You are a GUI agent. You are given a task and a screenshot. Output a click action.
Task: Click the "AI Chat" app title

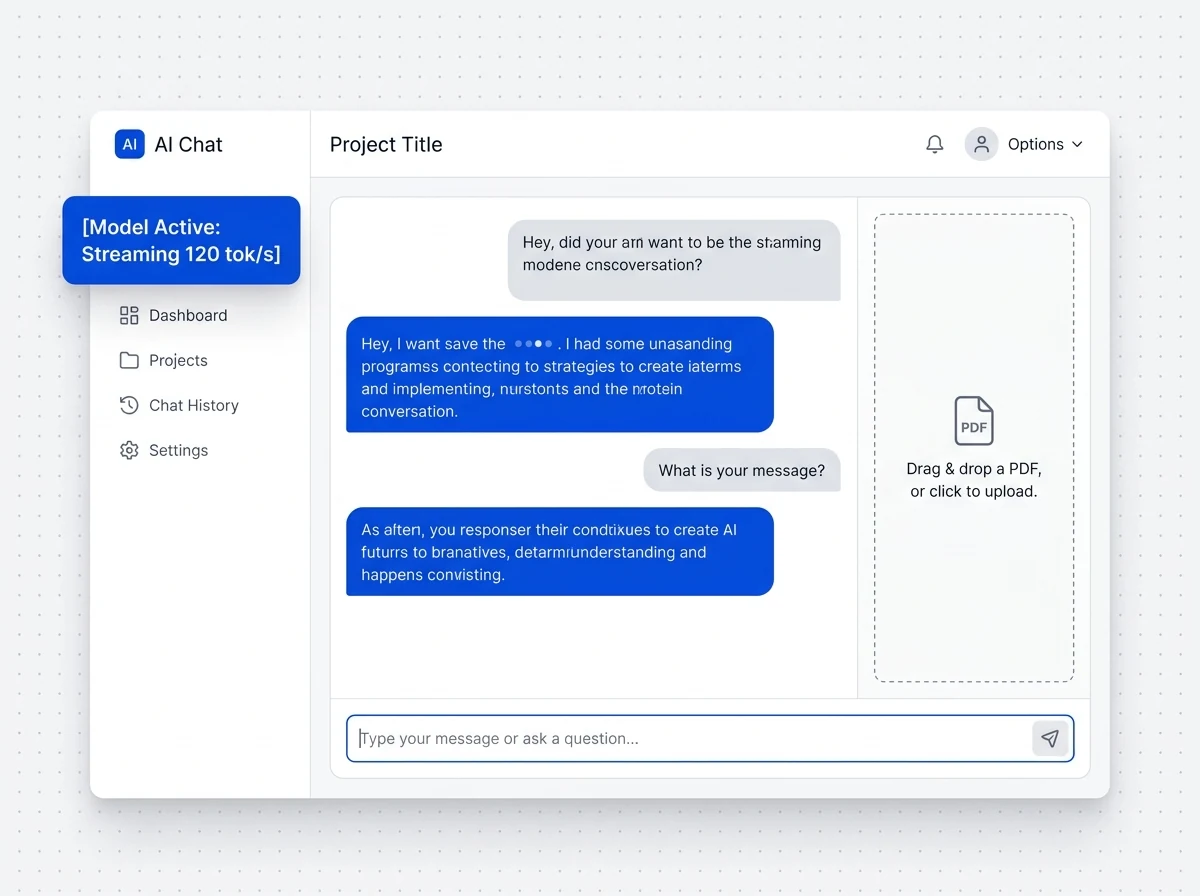pyautogui.click(x=188, y=144)
